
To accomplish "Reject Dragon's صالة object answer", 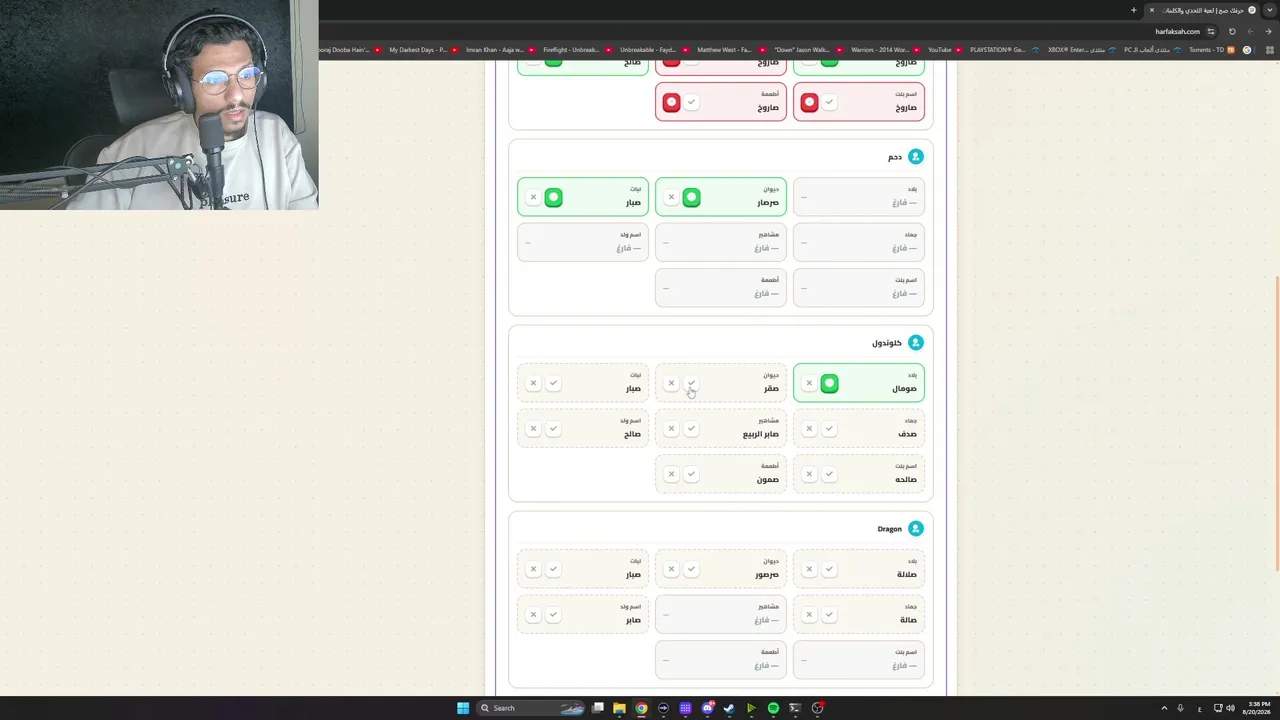I will tap(809, 614).
